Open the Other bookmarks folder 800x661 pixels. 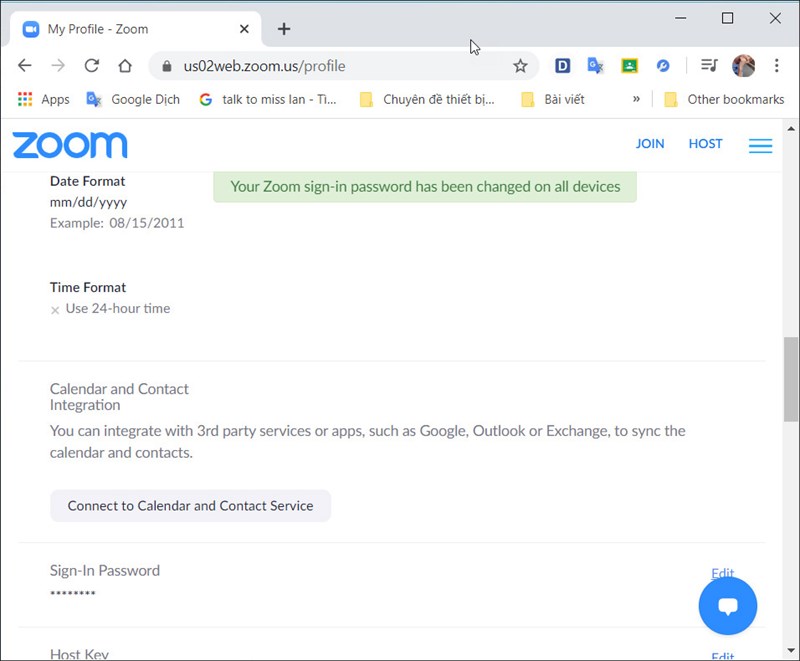724,99
